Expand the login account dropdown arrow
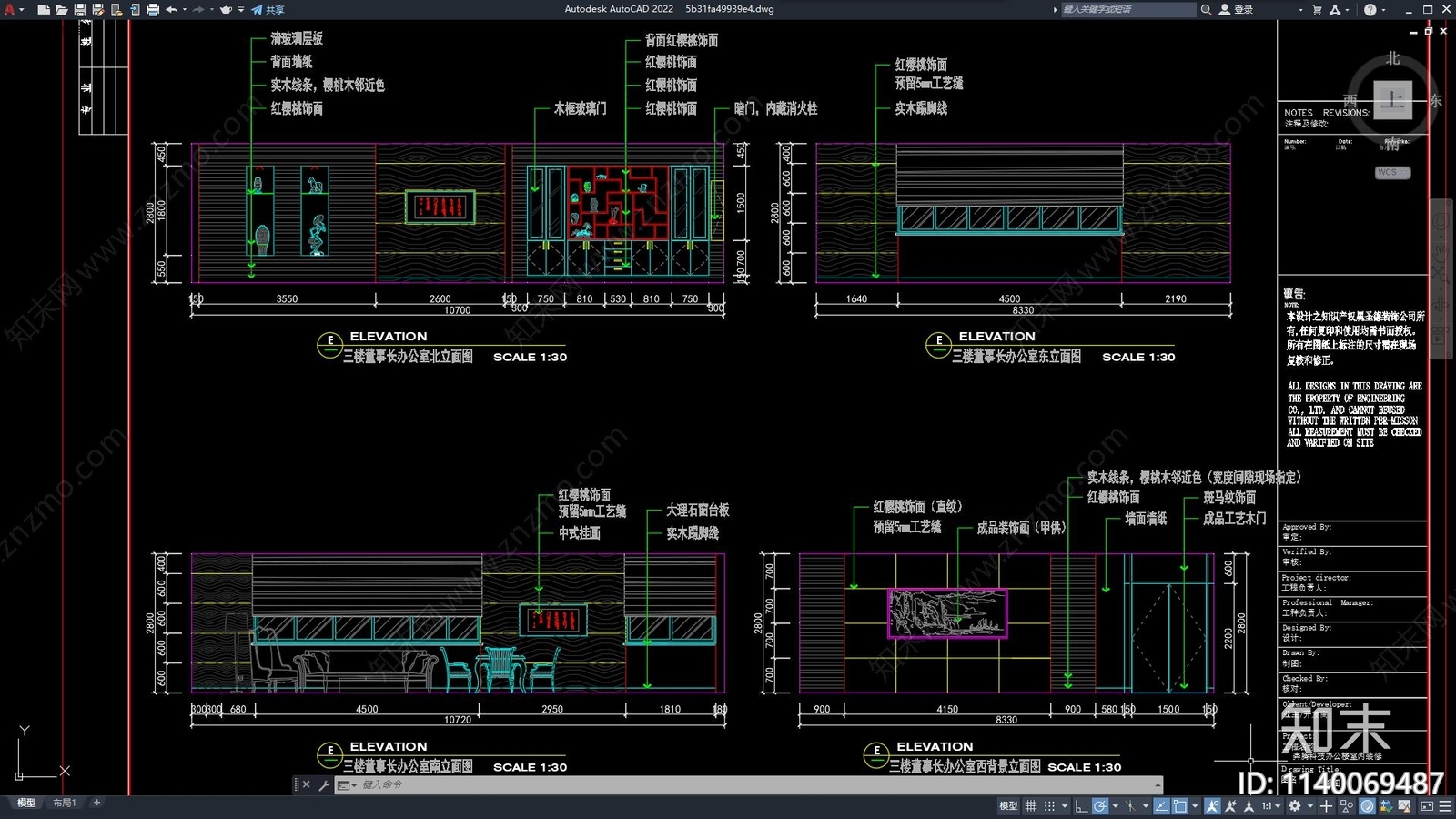The height and width of the screenshot is (819, 1456). 1300,9
